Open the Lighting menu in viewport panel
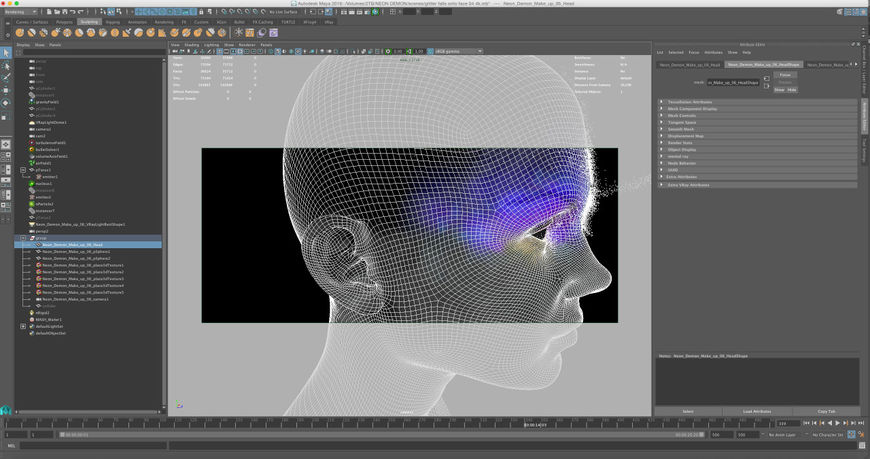 click(x=211, y=44)
